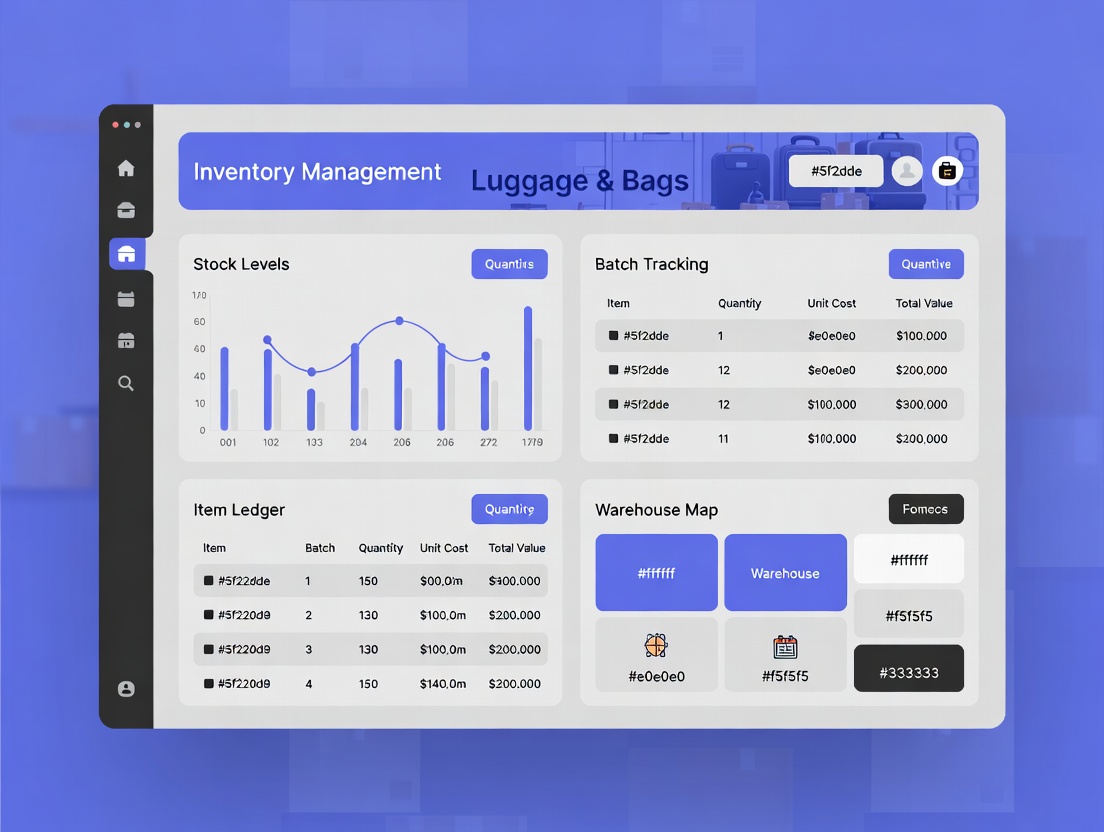Check the box on Item Ledger batch 4 row

click(208, 684)
